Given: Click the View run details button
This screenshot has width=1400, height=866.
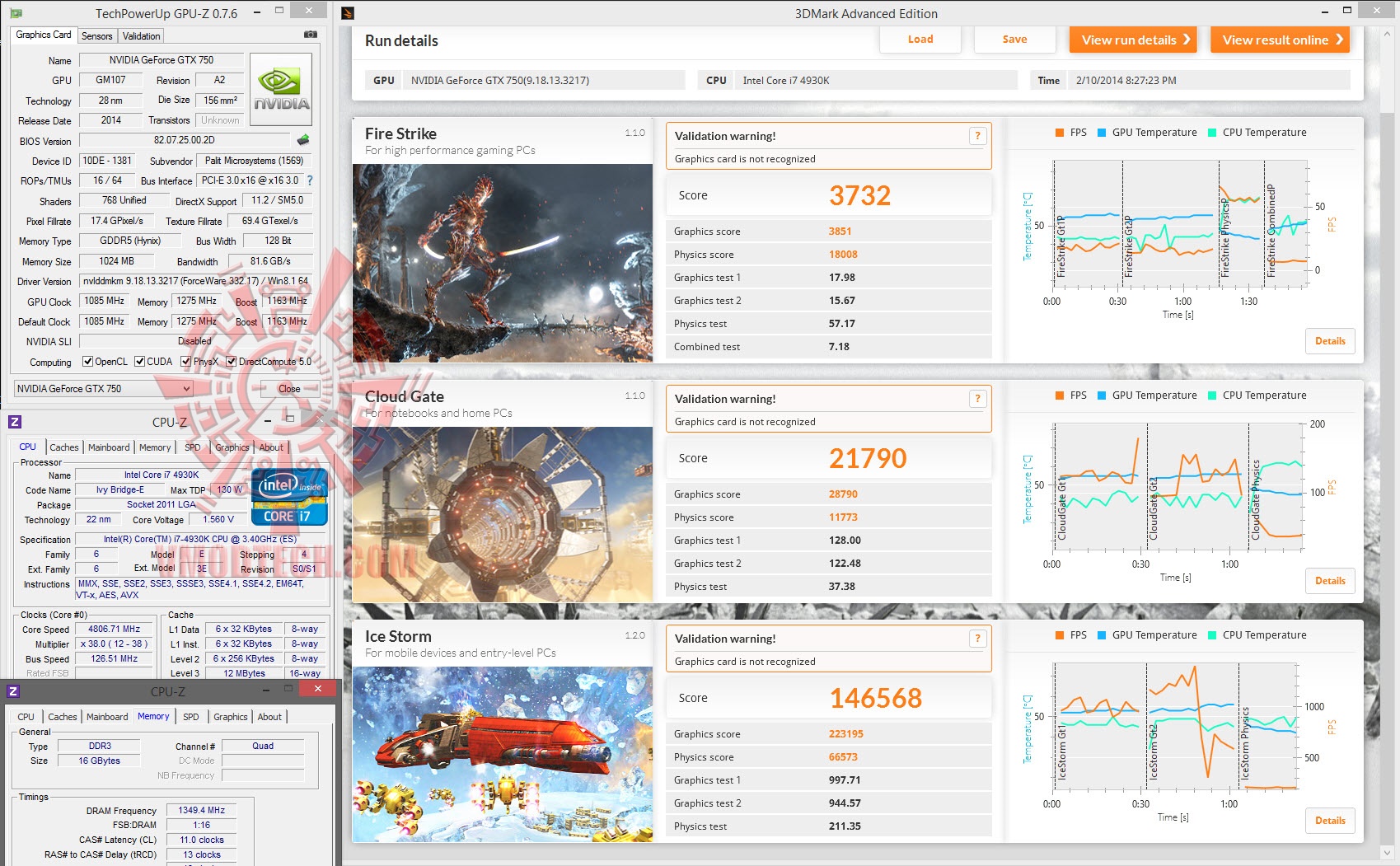Looking at the screenshot, I should pyautogui.click(x=1132, y=40).
